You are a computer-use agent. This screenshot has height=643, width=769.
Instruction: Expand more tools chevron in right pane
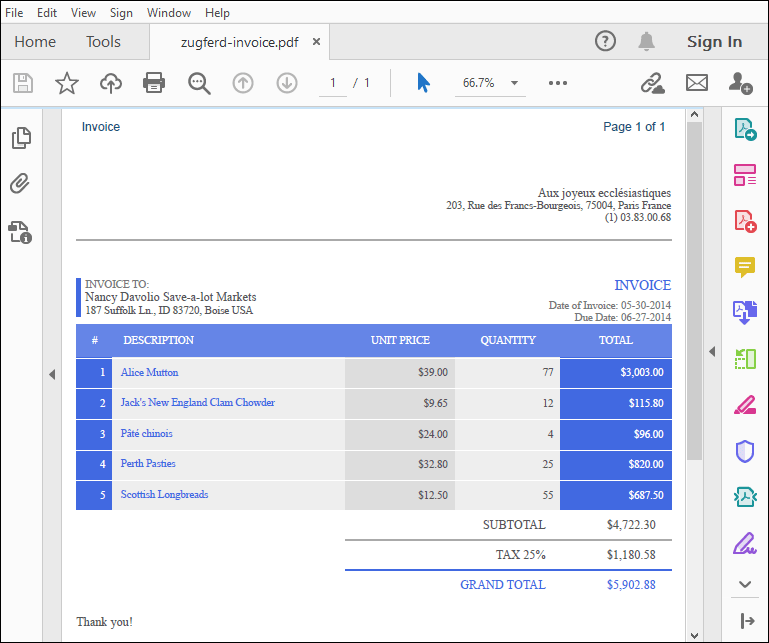point(745,584)
